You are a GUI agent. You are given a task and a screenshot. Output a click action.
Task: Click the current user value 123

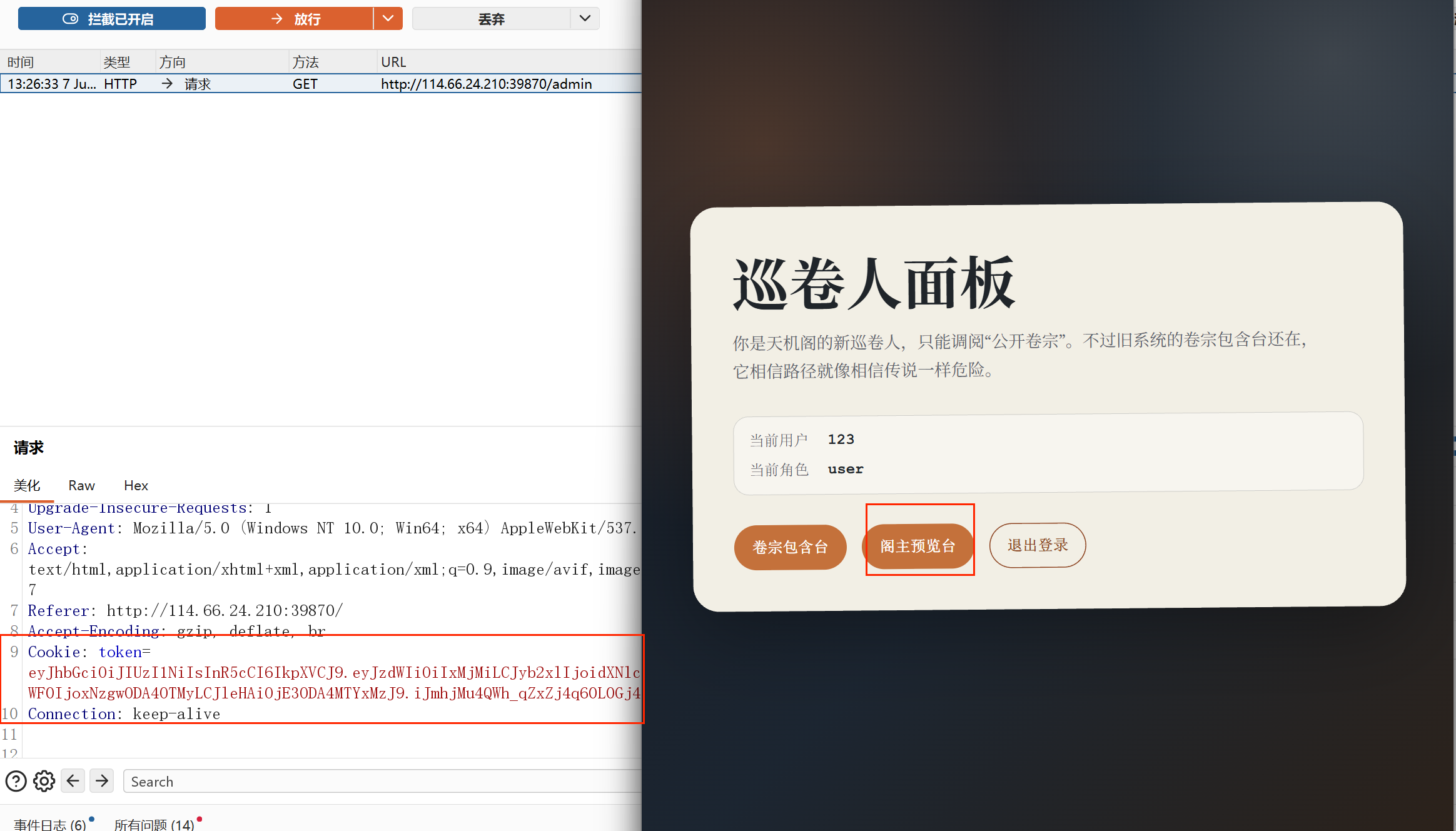pyautogui.click(x=841, y=440)
